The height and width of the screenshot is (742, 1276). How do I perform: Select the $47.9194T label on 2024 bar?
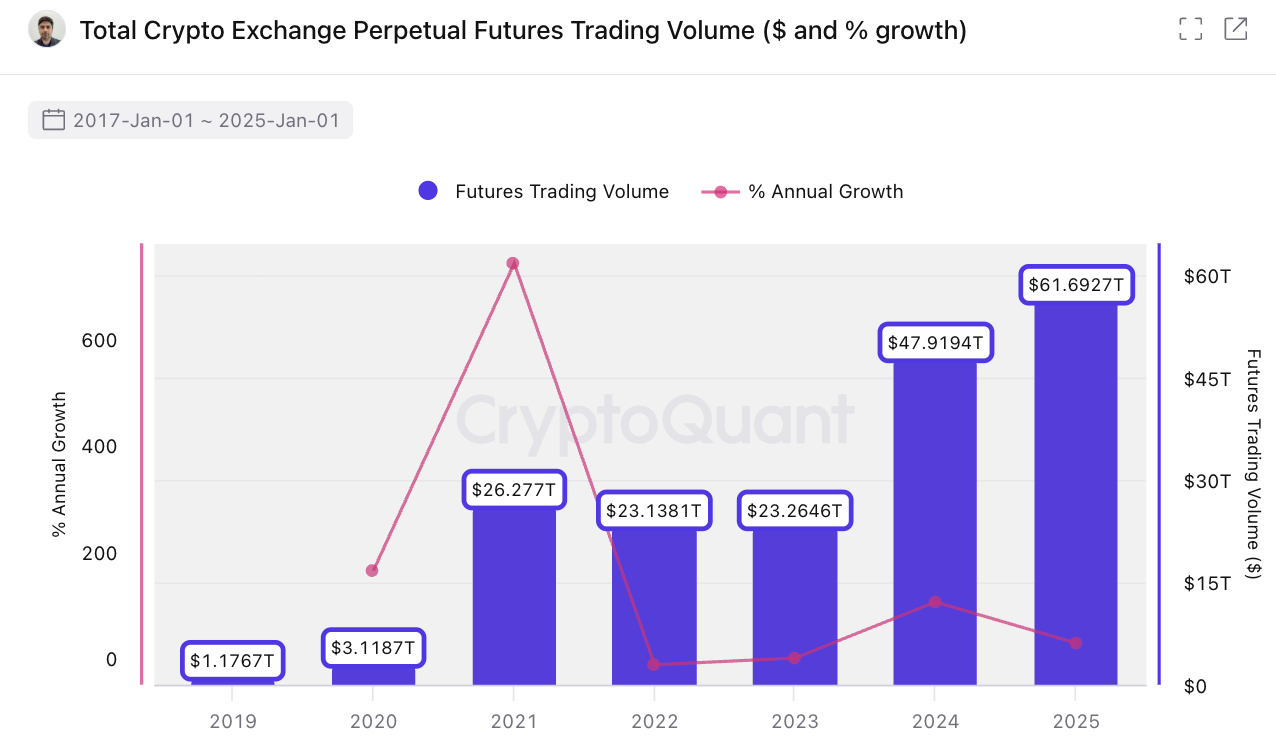point(935,344)
